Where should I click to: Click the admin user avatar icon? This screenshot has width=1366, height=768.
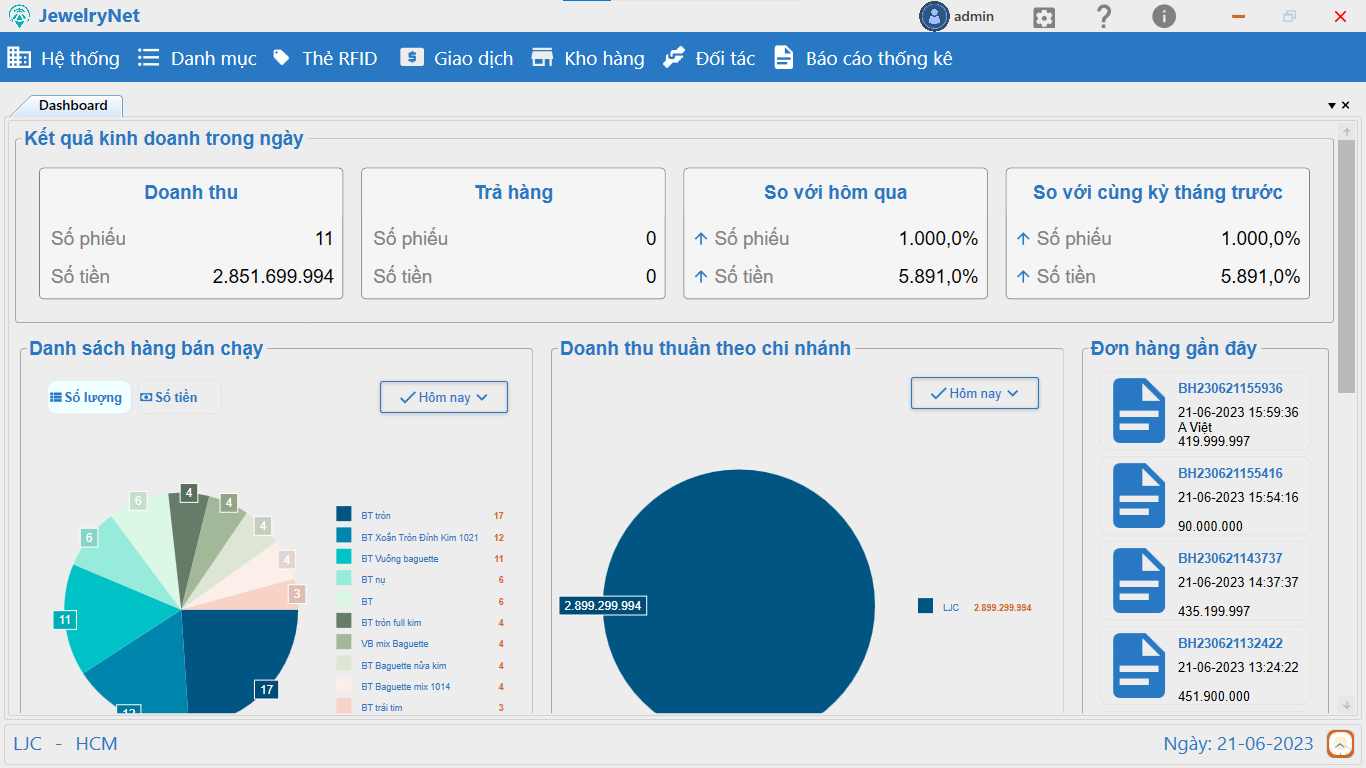(x=934, y=16)
